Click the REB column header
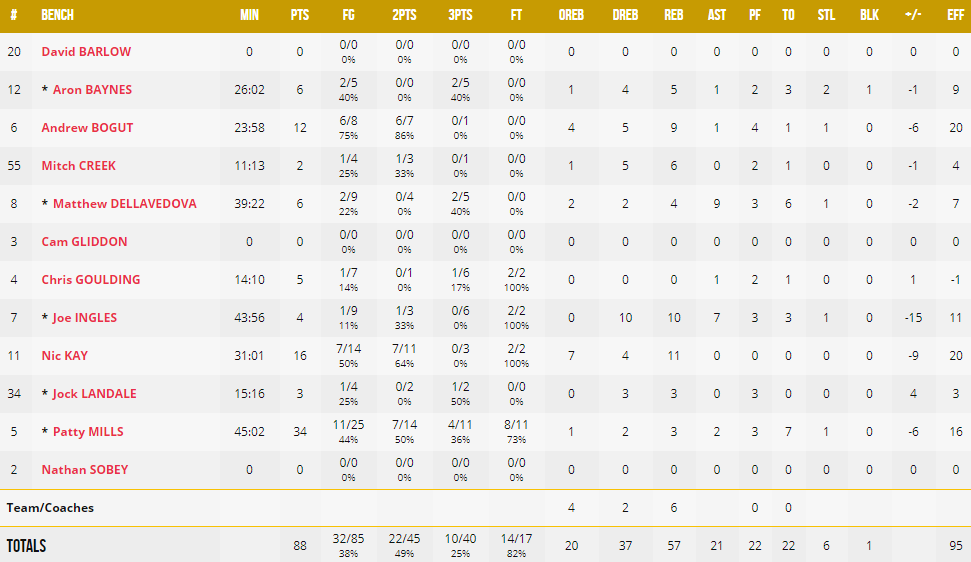 tap(674, 15)
